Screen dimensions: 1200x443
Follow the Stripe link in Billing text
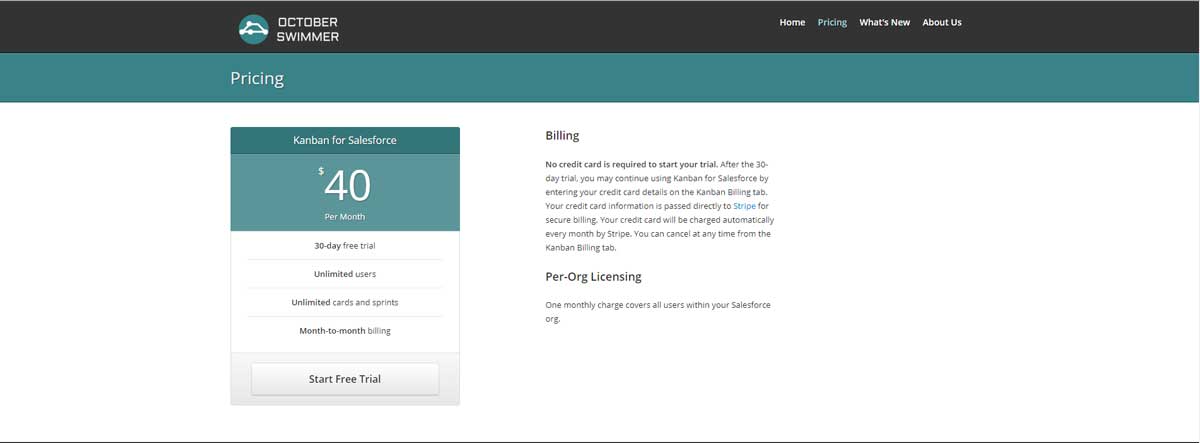coord(744,205)
